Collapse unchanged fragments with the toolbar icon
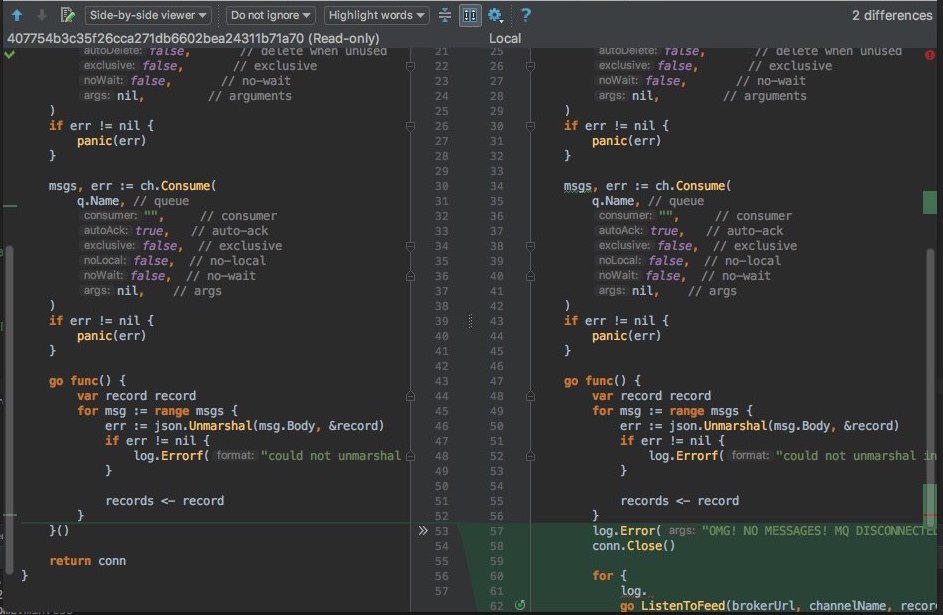This screenshot has width=943, height=615. [444, 15]
